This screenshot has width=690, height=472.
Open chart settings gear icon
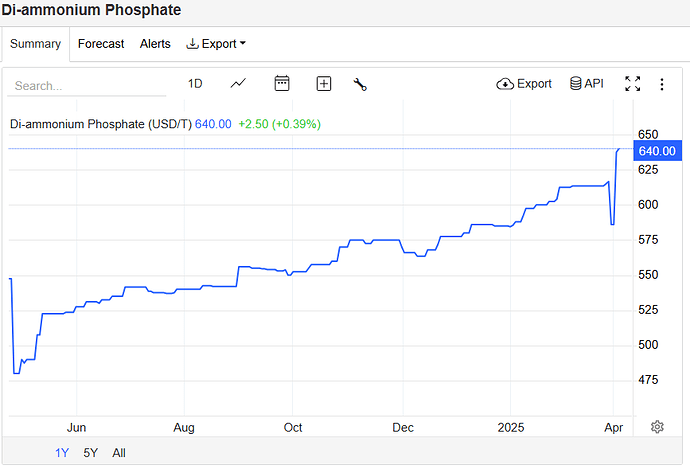pos(657,427)
